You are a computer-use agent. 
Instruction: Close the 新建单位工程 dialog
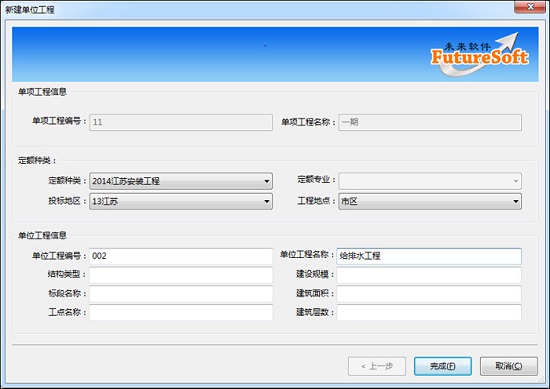click(530, 7)
